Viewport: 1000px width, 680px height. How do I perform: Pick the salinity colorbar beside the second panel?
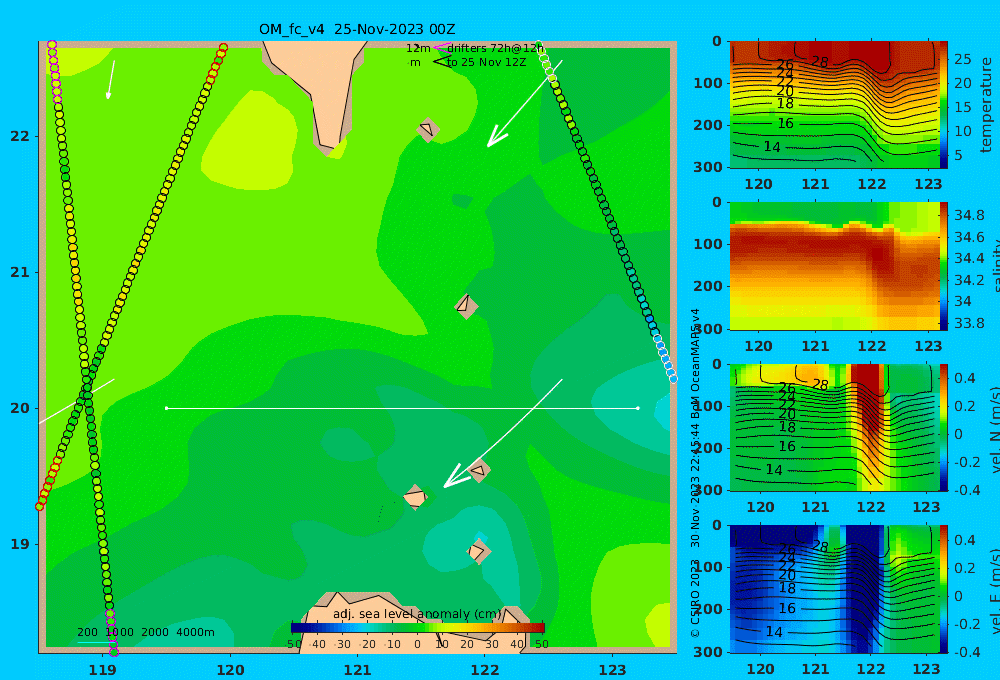point(944,266)
